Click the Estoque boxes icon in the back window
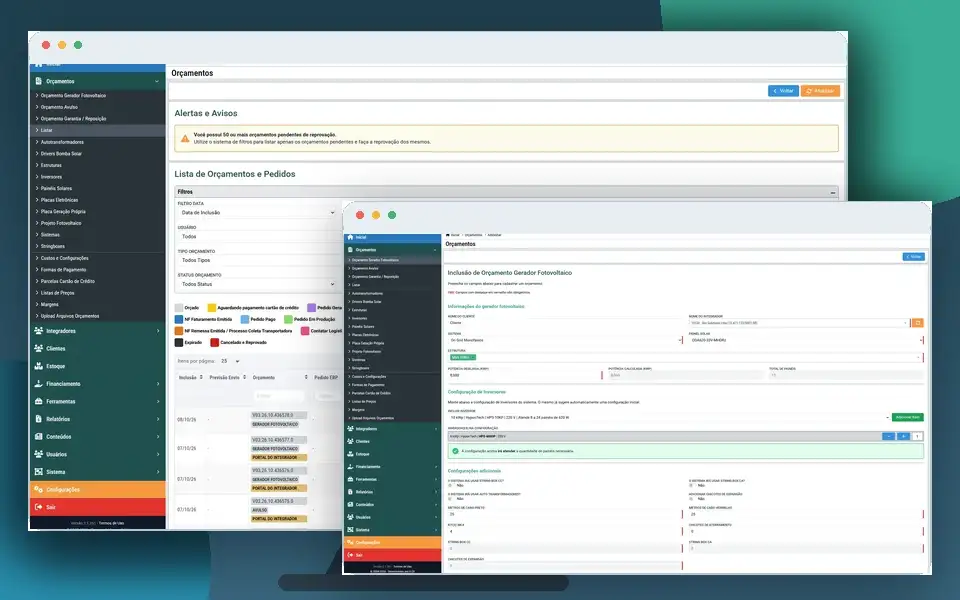 (x=39, y=366)
